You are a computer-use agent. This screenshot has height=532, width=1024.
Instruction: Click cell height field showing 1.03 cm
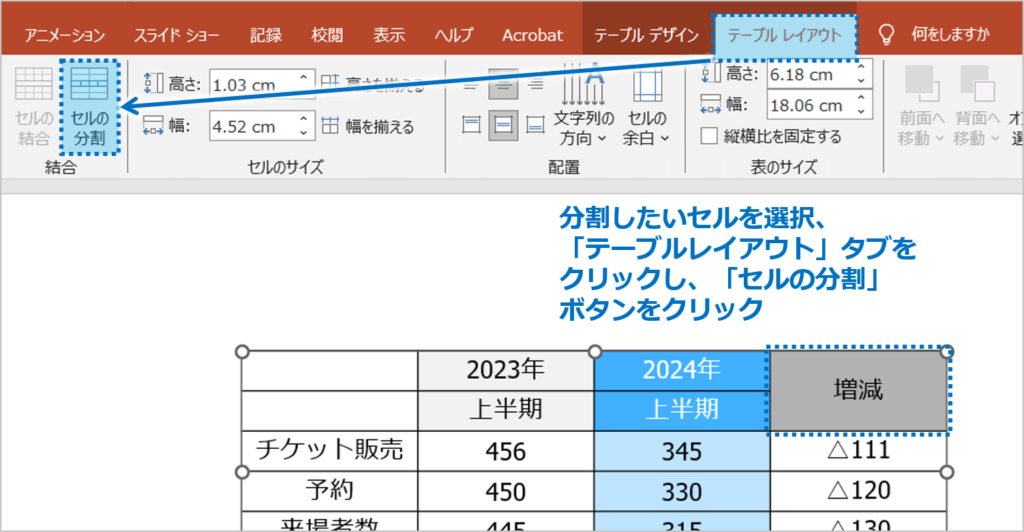point(253,84)
